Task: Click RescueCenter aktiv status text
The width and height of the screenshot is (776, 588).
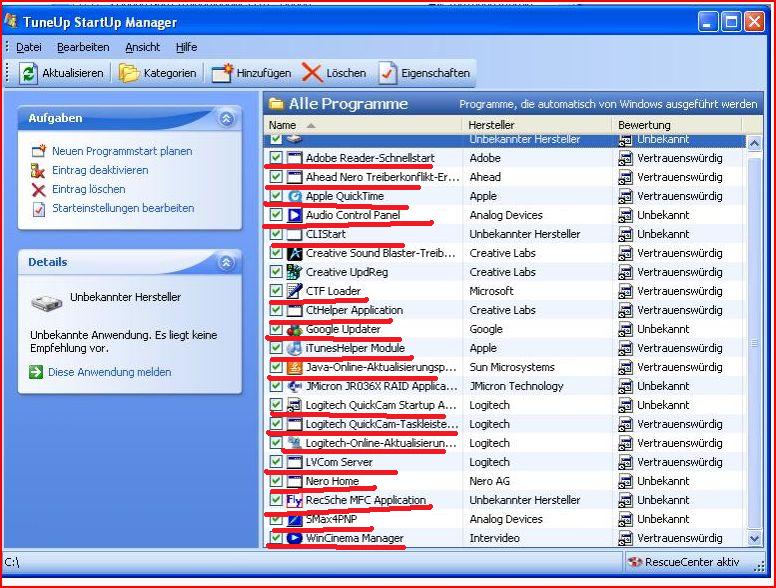Action: [x=692, y=562]
